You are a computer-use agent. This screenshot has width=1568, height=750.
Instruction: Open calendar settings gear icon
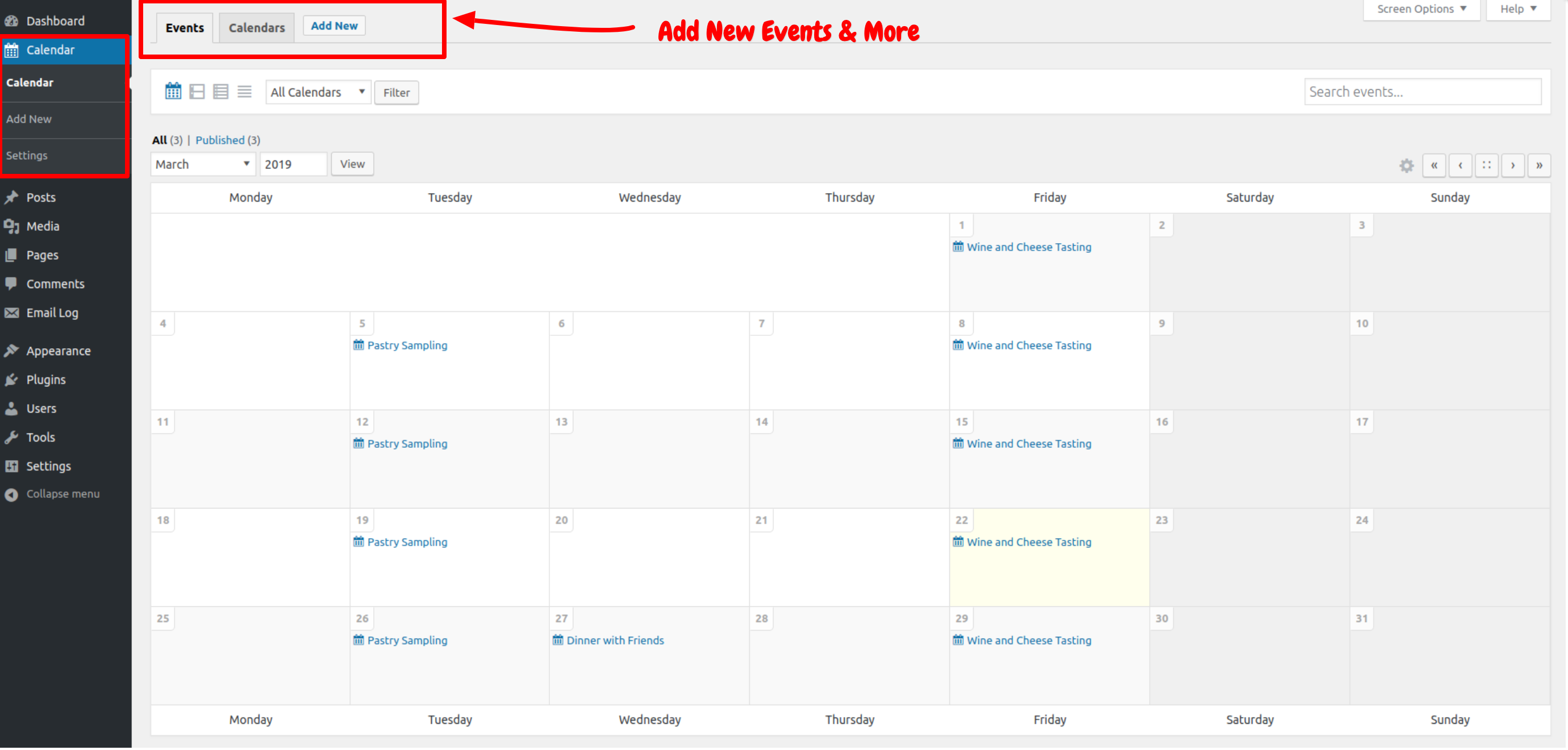[1406, 165]
